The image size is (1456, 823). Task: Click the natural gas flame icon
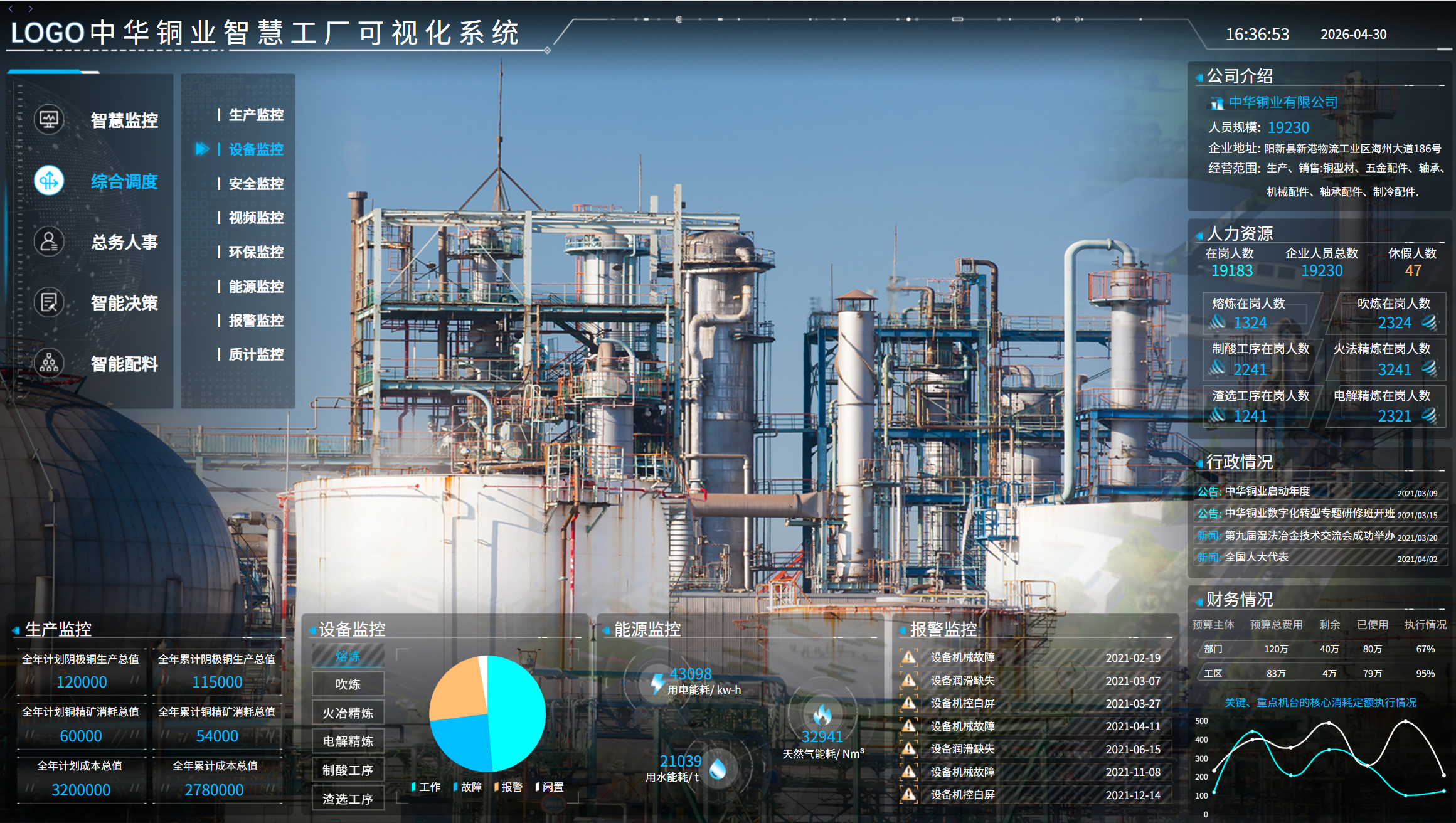[822, 714]
